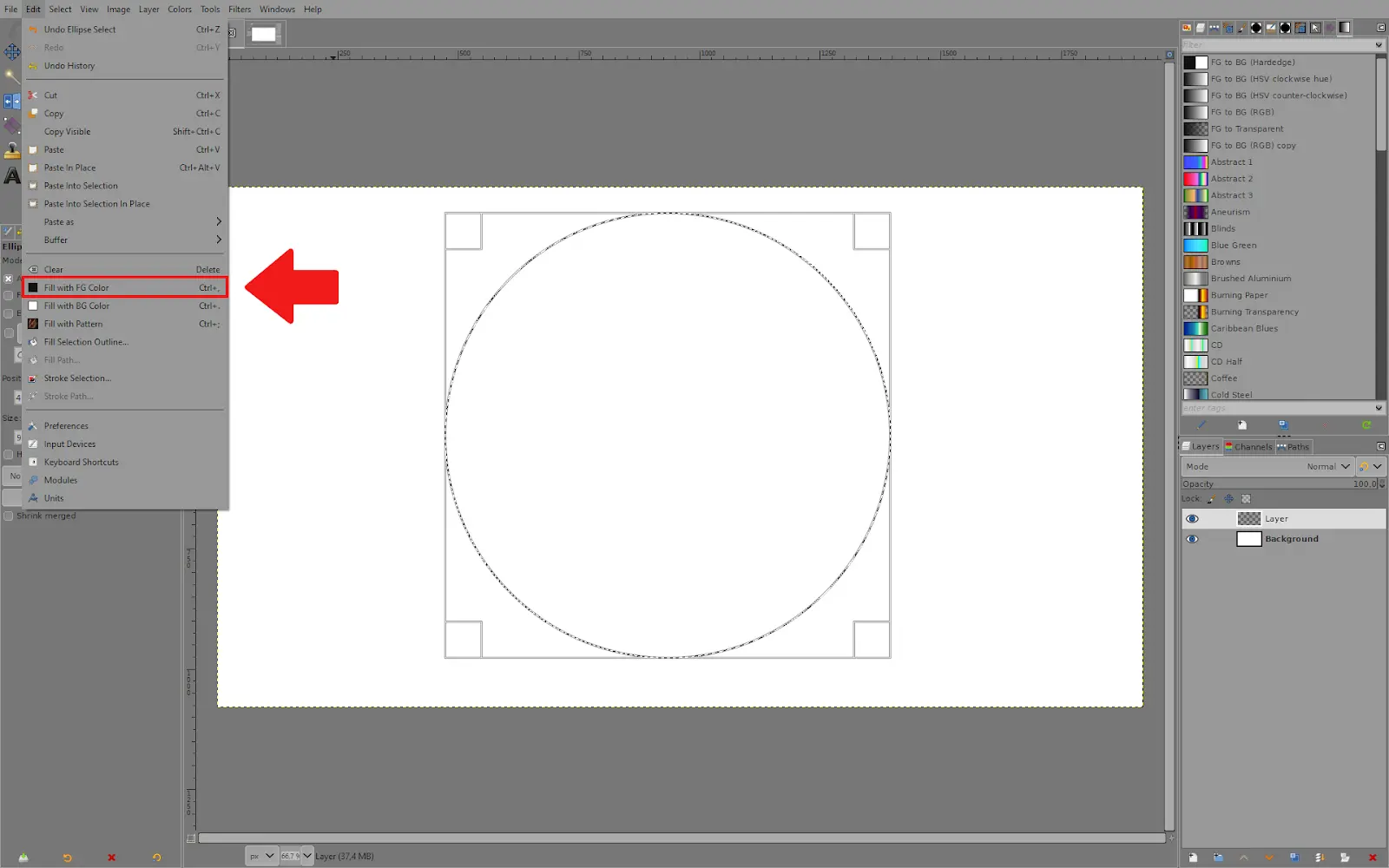Open the ruler units dropdown
Image resolution: width=1389 pixels, height=868 pixels.
[x=260, y=856]
